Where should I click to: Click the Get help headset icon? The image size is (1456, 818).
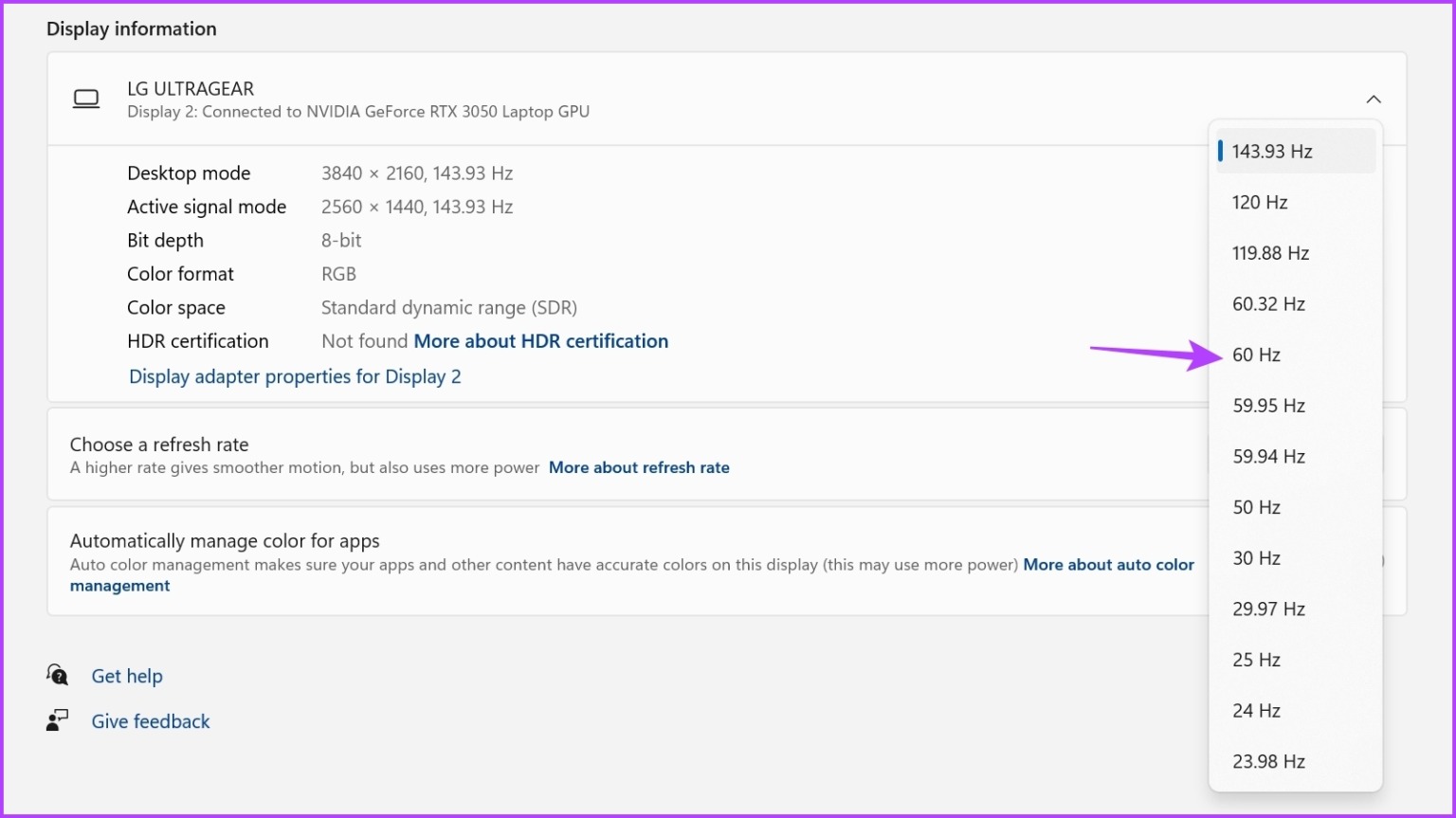point(57,675)
